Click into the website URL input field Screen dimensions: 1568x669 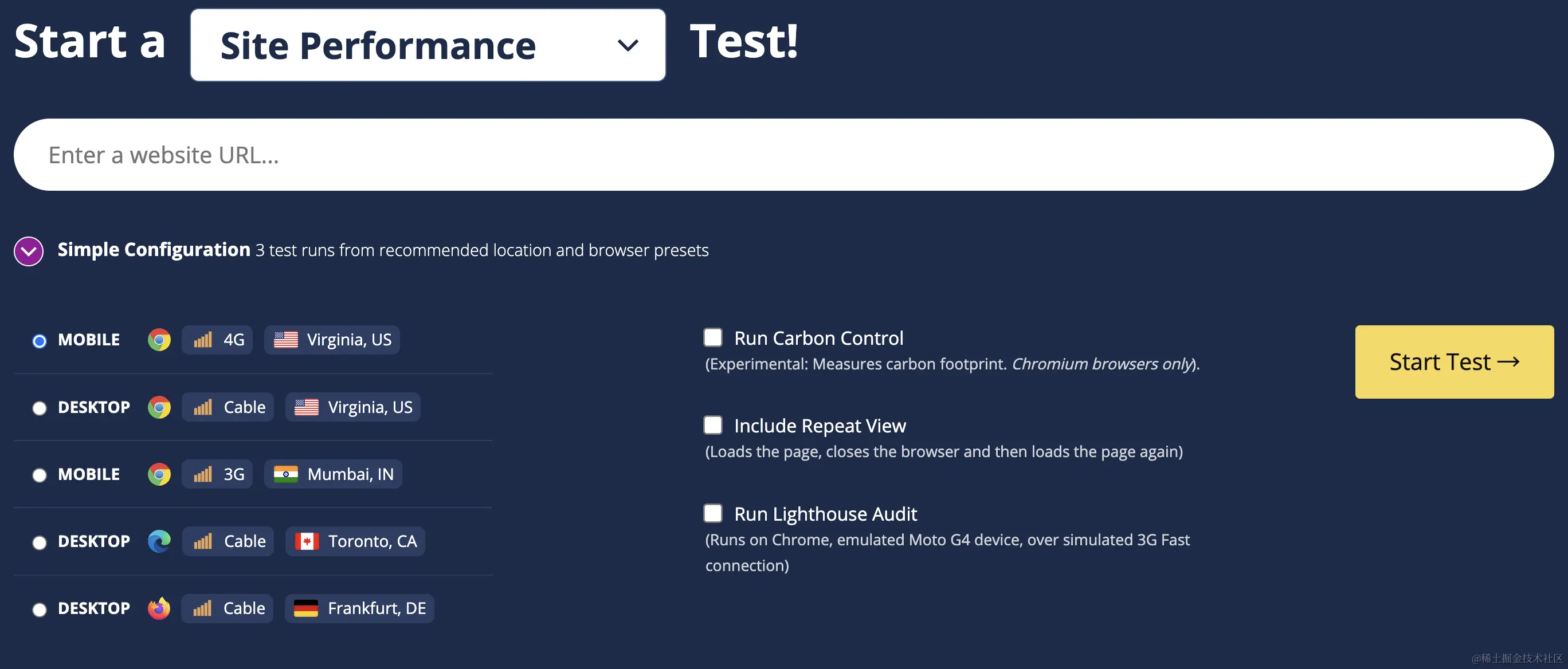point(783,155)
